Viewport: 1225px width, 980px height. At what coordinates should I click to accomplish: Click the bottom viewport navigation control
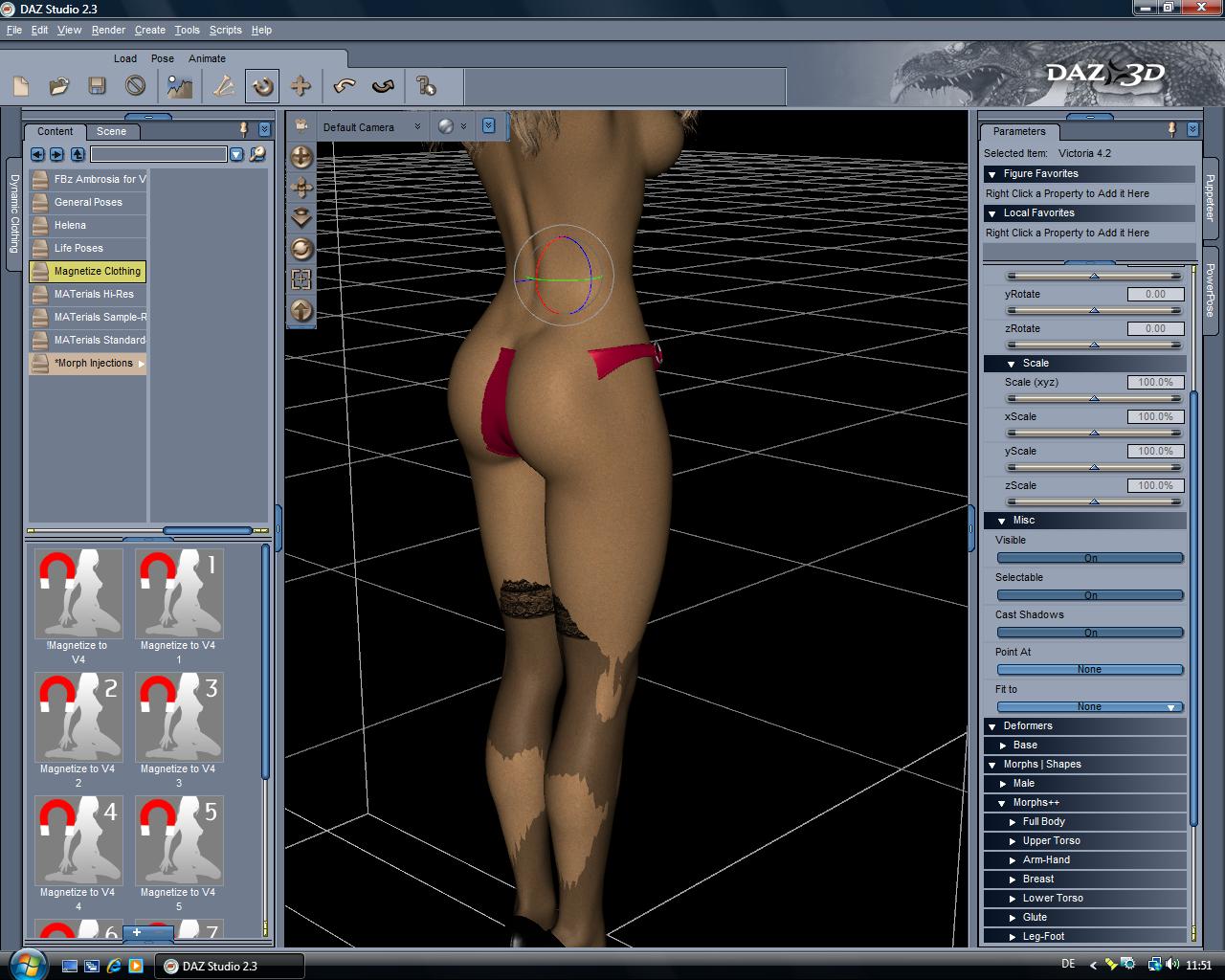(301, 310)
